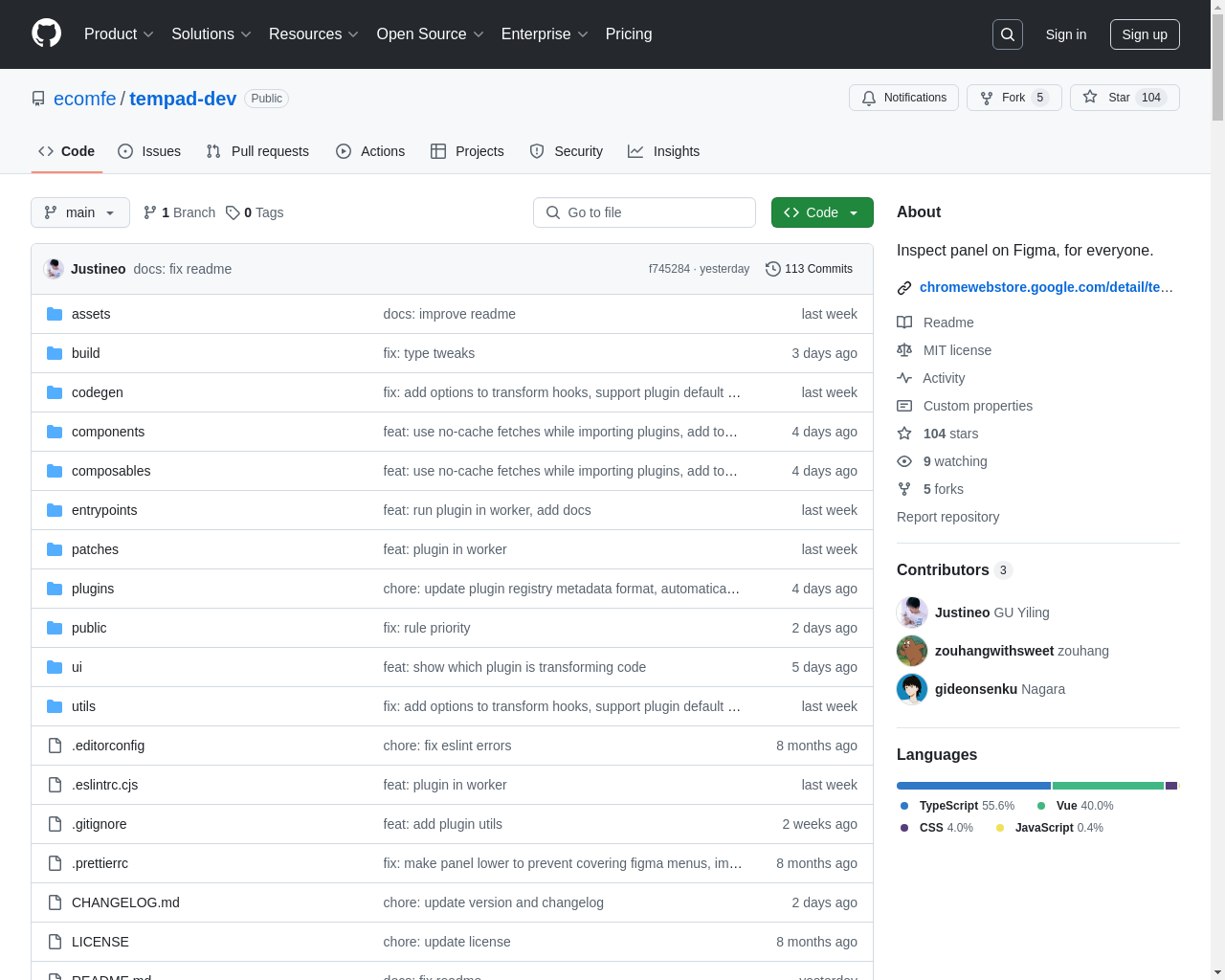Click the tag icon next to Tags
This screenshot has width=1225, height=980.
tap(233, 212)
